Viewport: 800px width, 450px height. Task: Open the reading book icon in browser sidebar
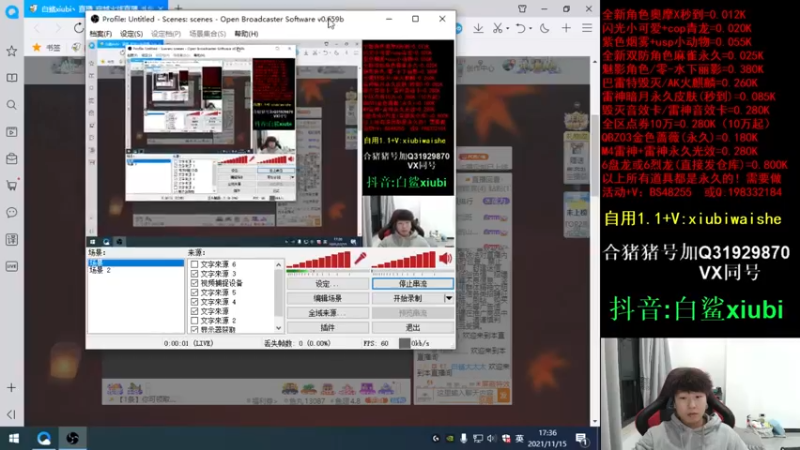(11, 78)
